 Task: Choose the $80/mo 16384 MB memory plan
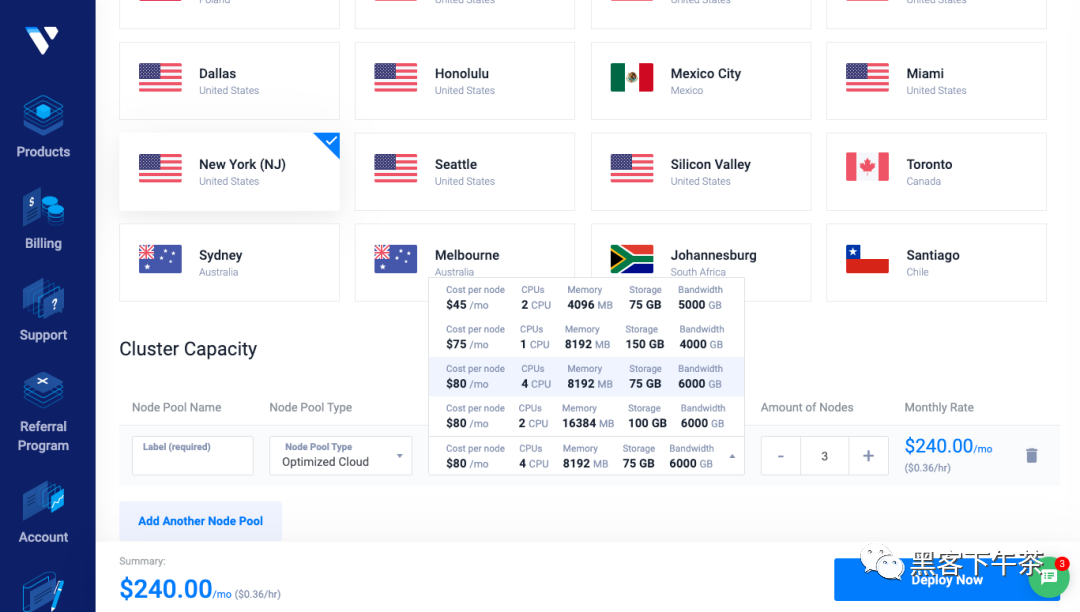586,416
